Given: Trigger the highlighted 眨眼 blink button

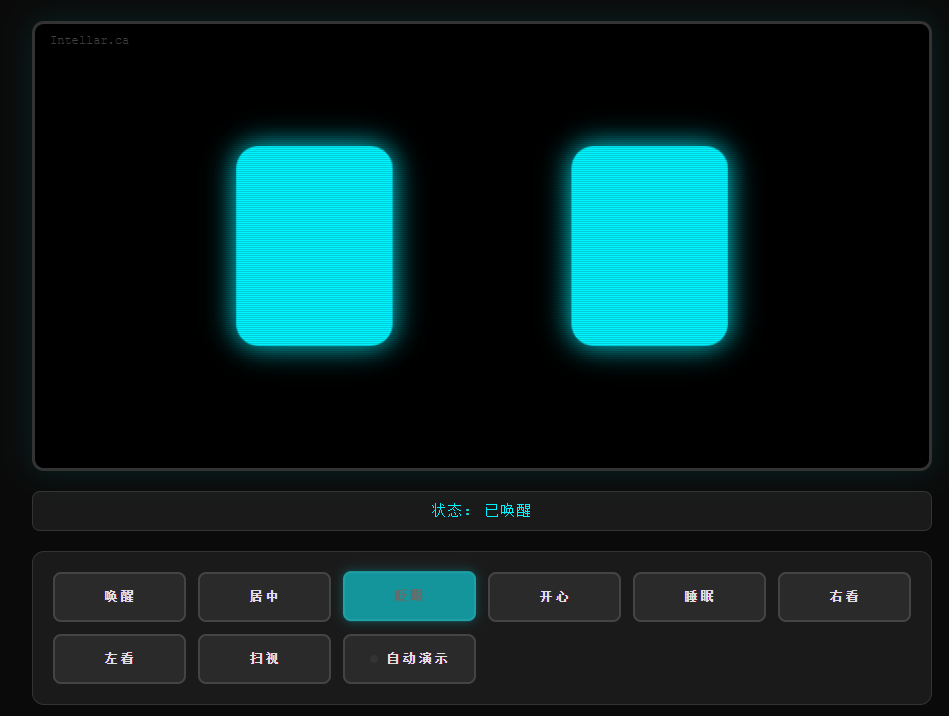Looking at the screenshot, I should (x=409, y=596).
